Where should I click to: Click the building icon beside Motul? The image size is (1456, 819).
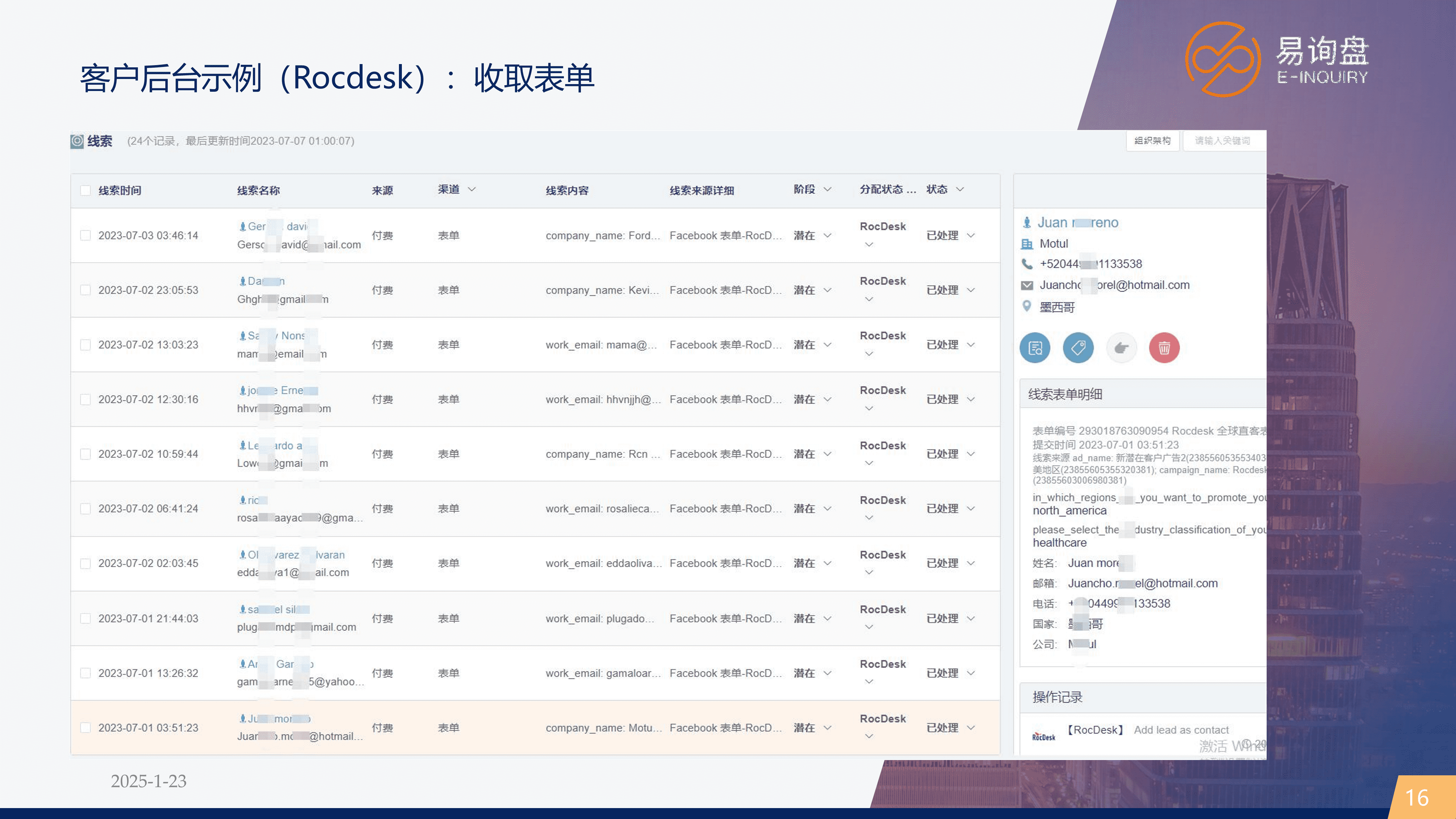click(x=1027, y=244)
